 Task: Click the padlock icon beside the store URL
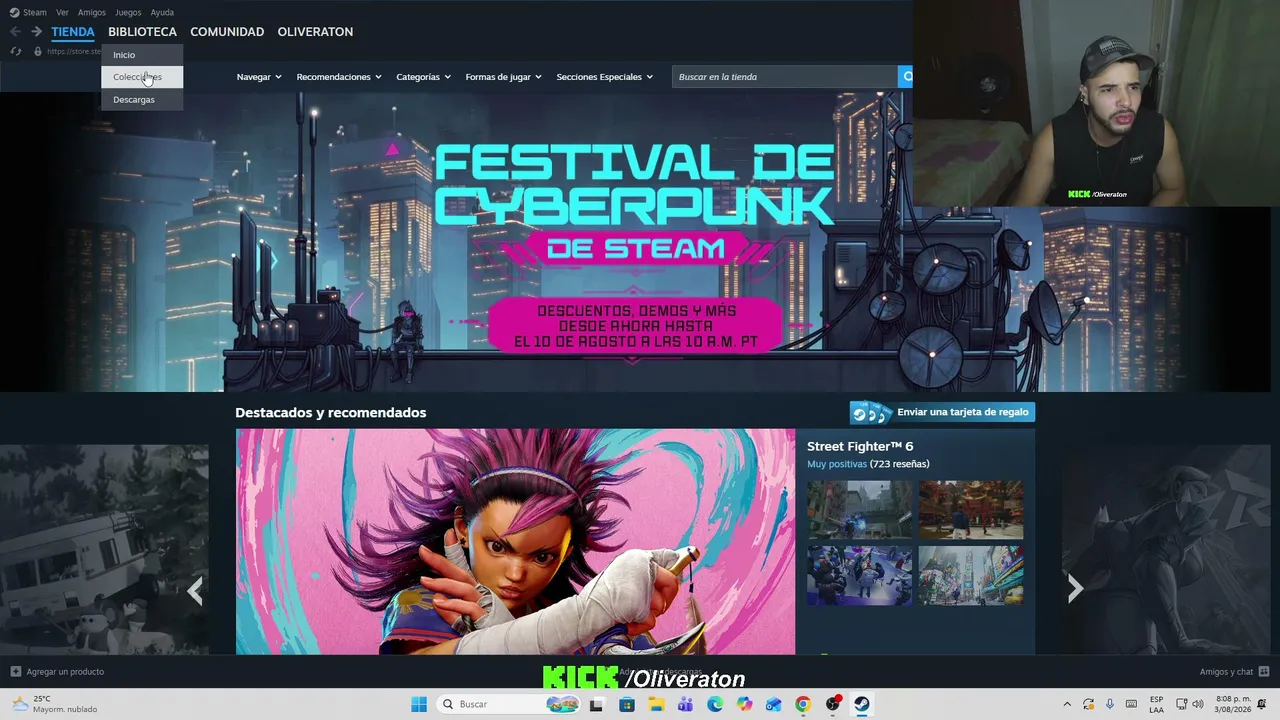[x=37, y=51]
